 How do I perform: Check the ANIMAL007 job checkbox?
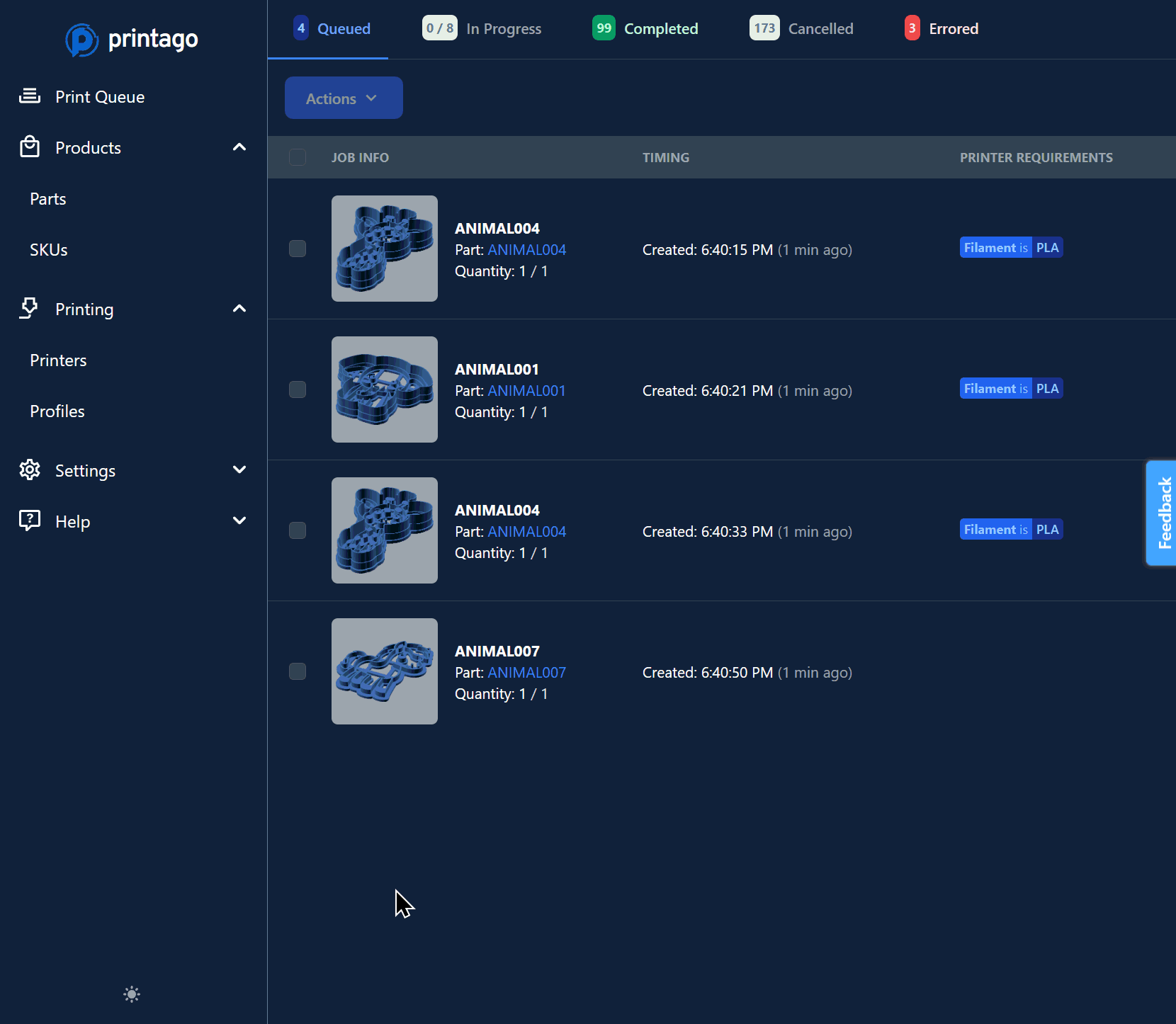pos(298,671)
